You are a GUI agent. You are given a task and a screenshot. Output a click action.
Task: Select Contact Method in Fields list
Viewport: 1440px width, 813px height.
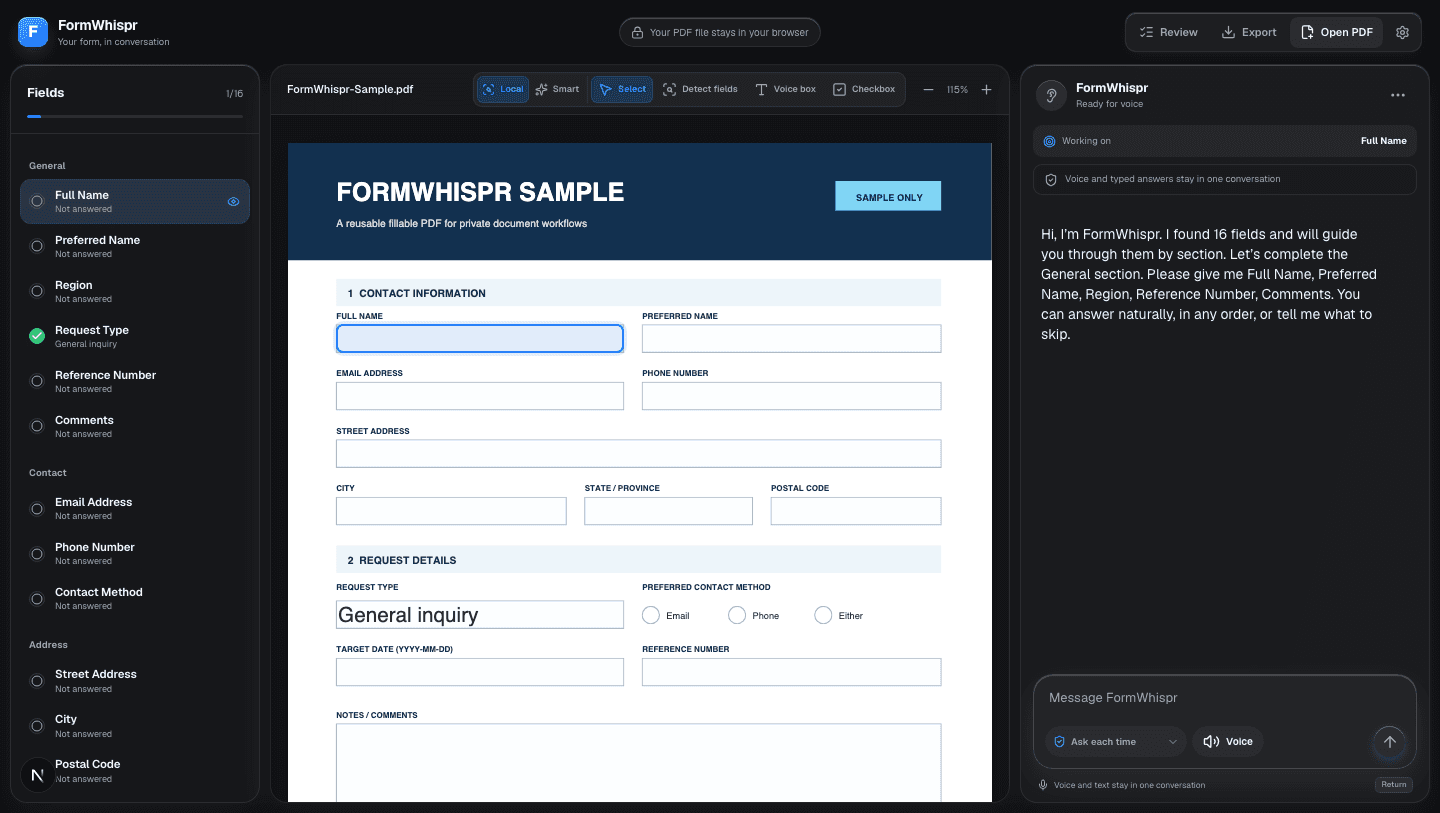point(135,598)
